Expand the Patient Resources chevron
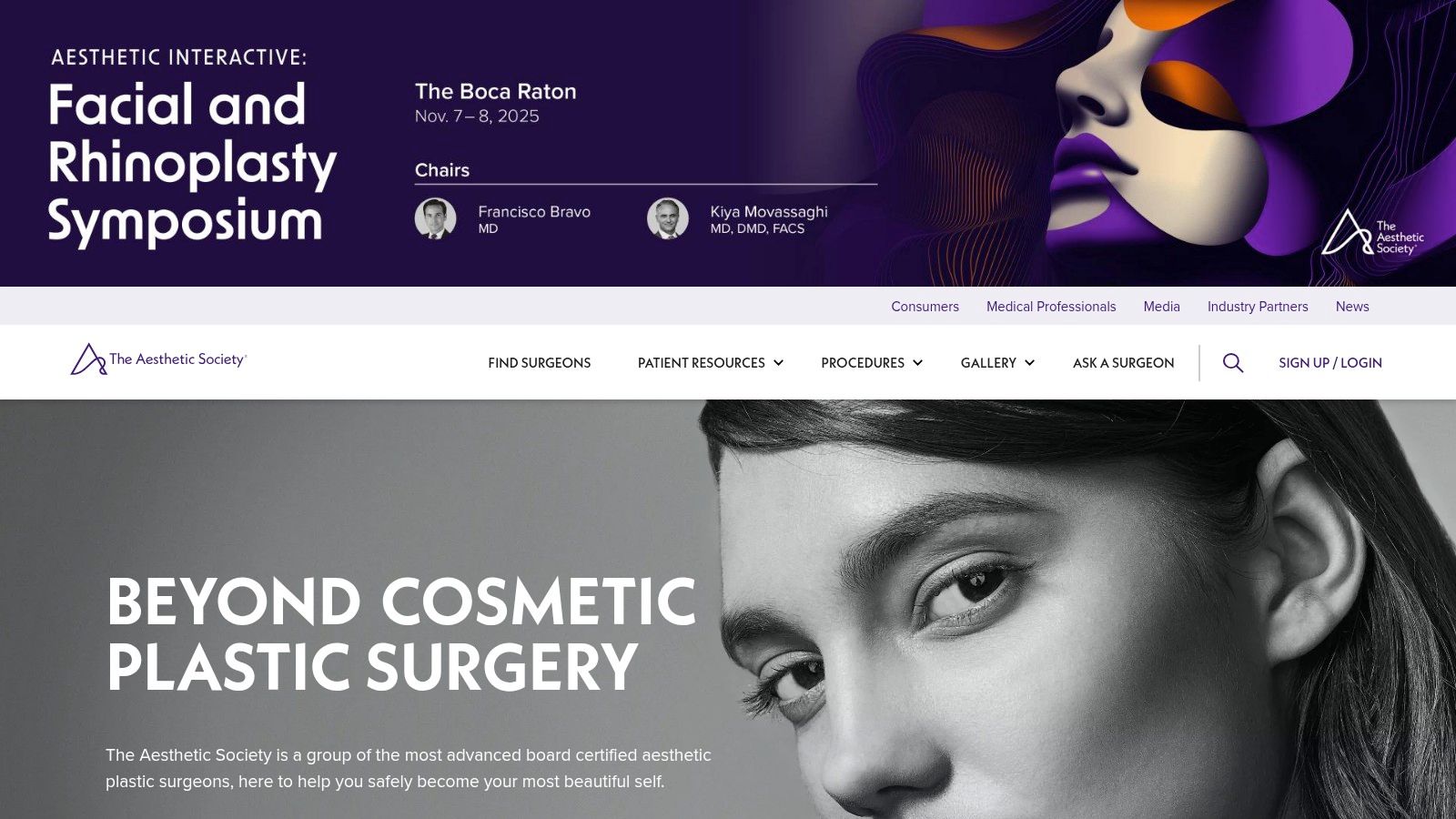Screen dimensions: 1456x819 (x=778, y=363)
